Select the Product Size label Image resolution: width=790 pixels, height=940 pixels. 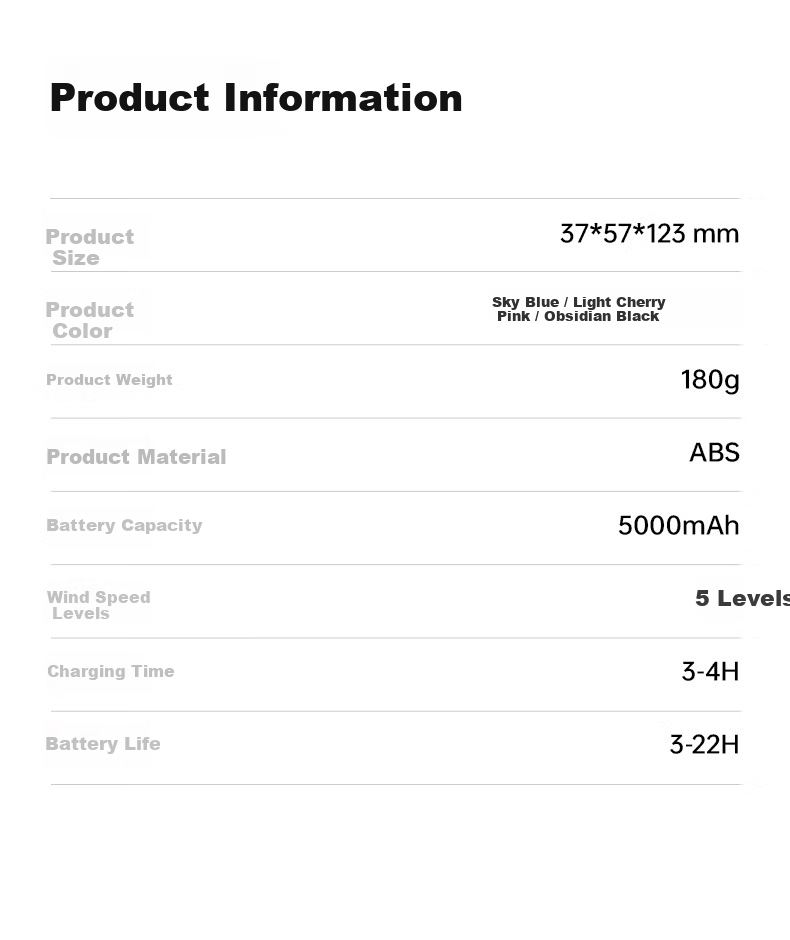click(90, 247)
